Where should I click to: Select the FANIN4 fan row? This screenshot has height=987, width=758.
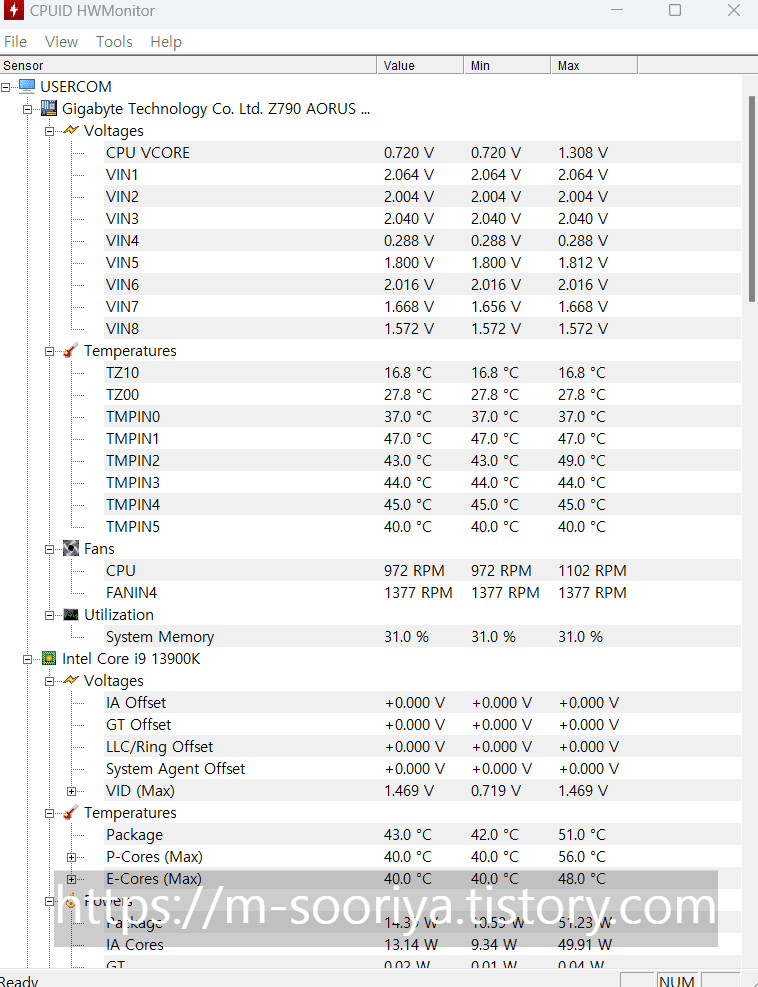click(423, 592)
